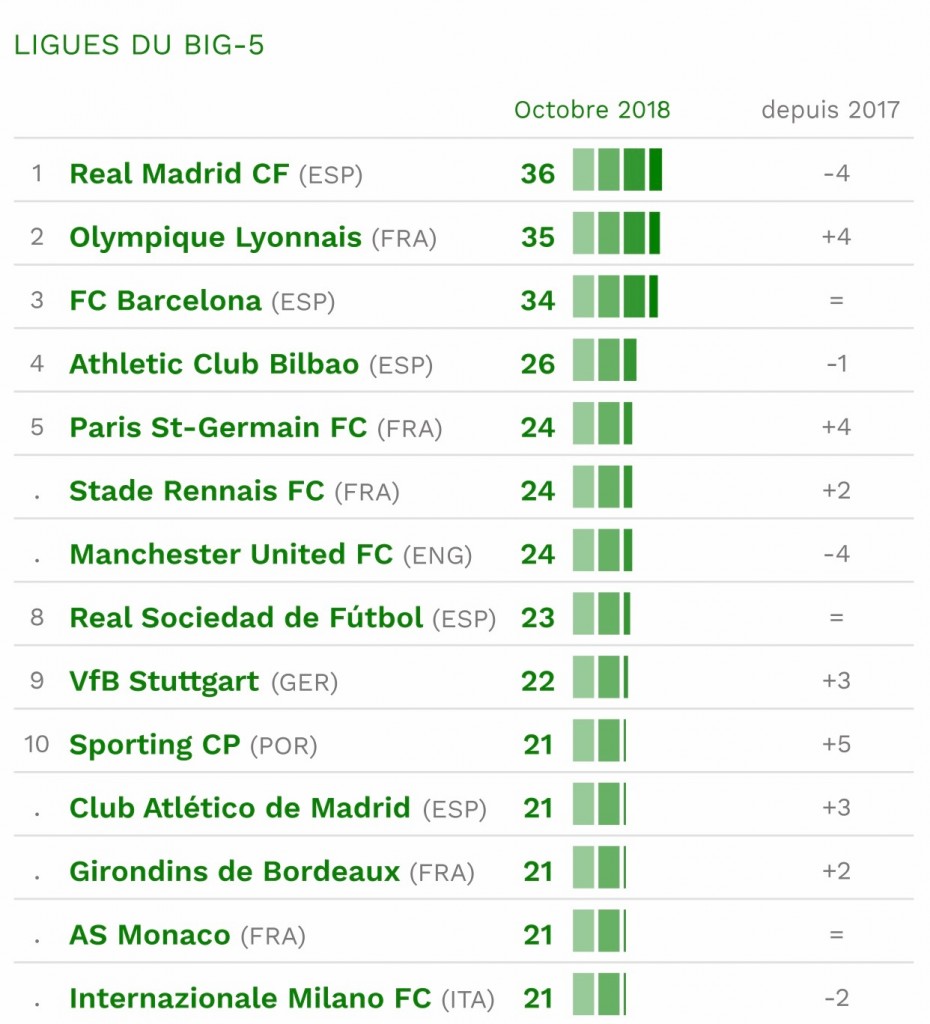This screenshot has height=1024, width=930.
Task: Sort by the depuis 2017 column header
Action: pos(830,110)
